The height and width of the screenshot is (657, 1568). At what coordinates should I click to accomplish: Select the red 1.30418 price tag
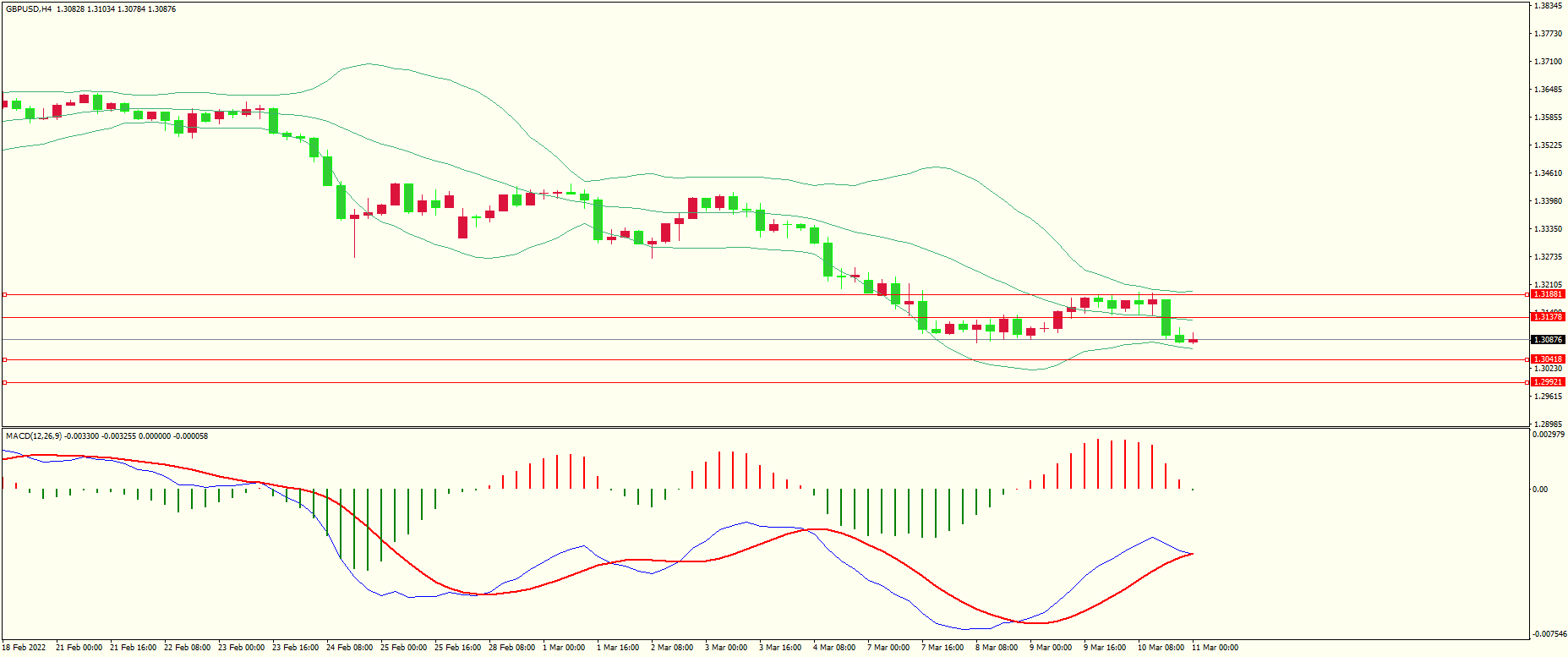point(1548,359)
